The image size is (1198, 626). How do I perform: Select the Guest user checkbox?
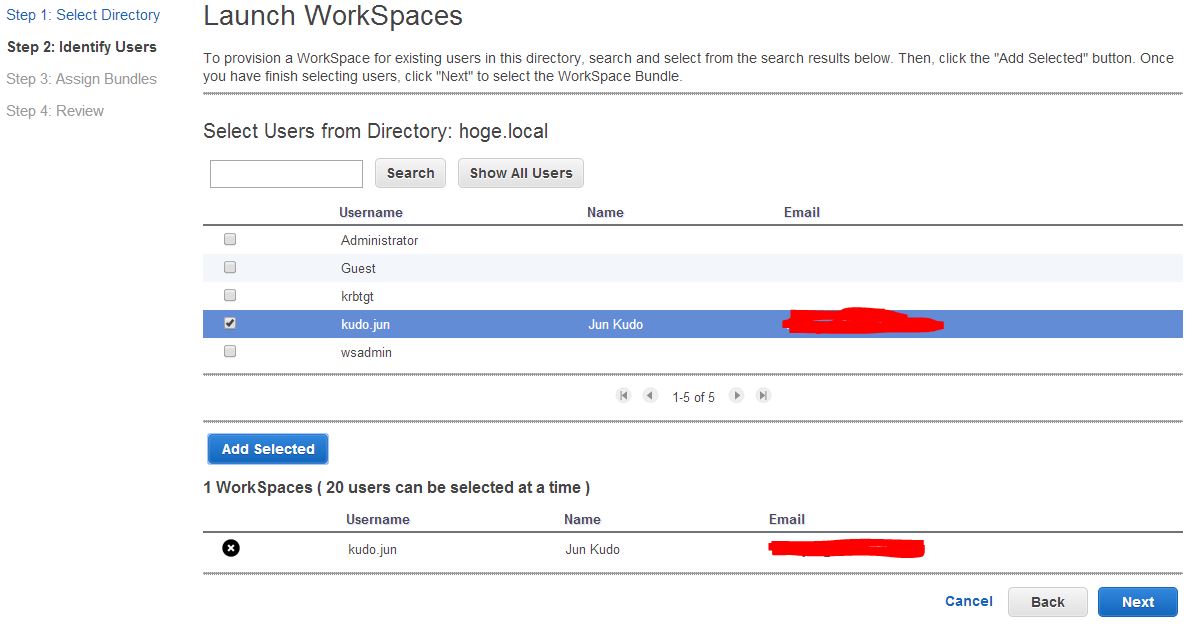[x=229, y=266]
